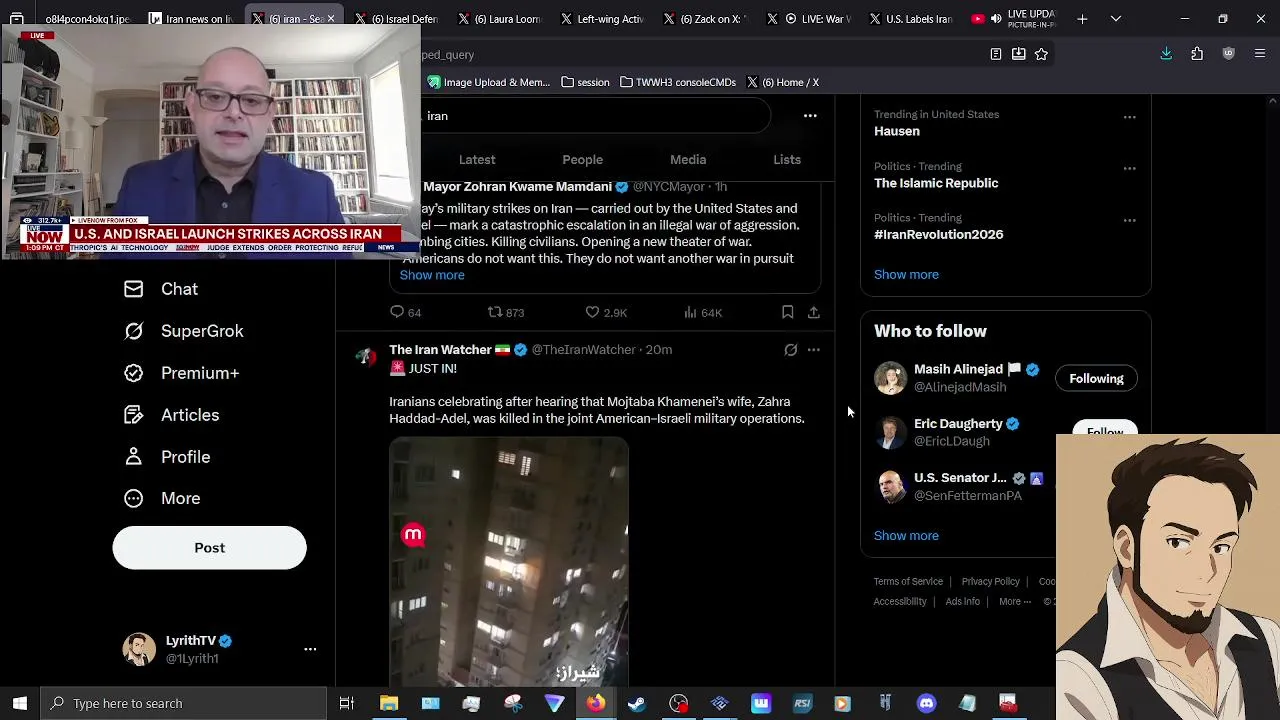
Task: Open Windows Start menu
Action: (x=20, y=703)
